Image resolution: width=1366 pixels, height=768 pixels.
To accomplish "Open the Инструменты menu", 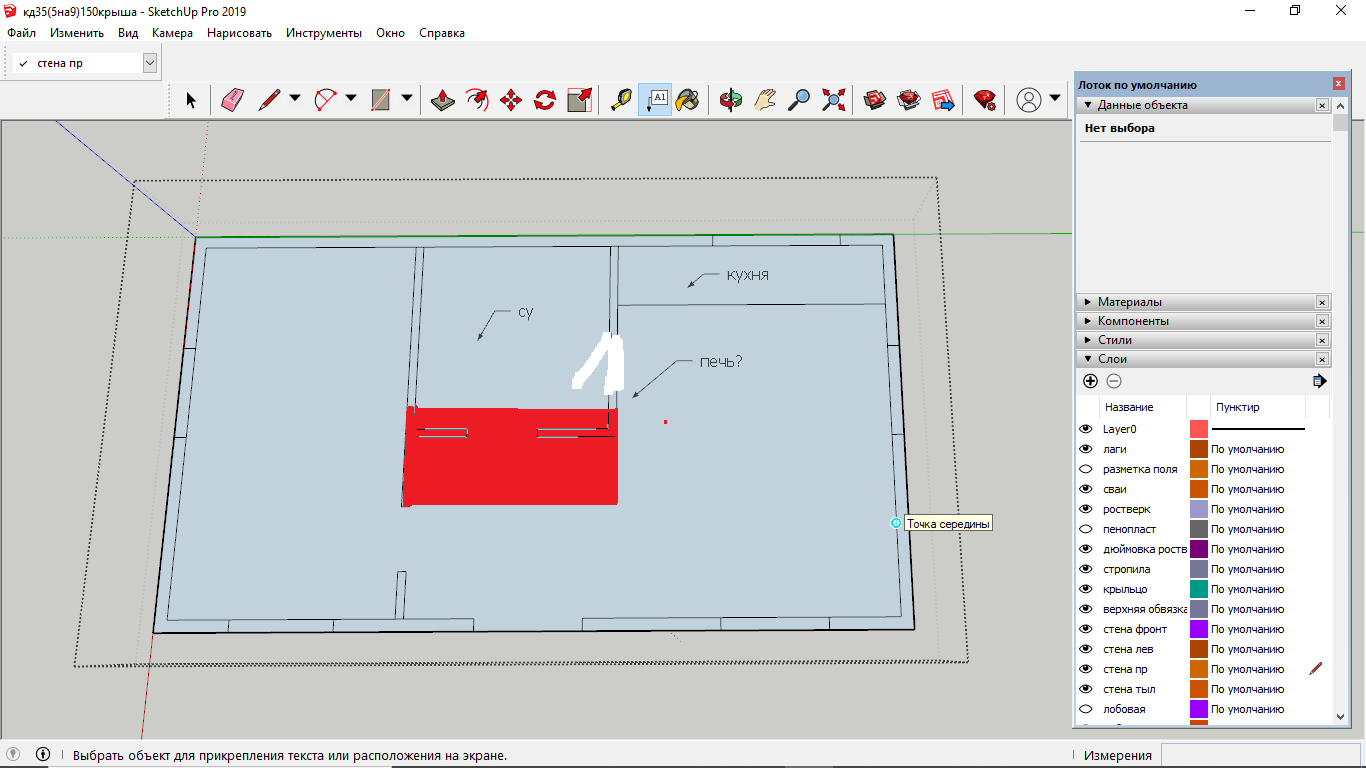I will tap(323, 33).
